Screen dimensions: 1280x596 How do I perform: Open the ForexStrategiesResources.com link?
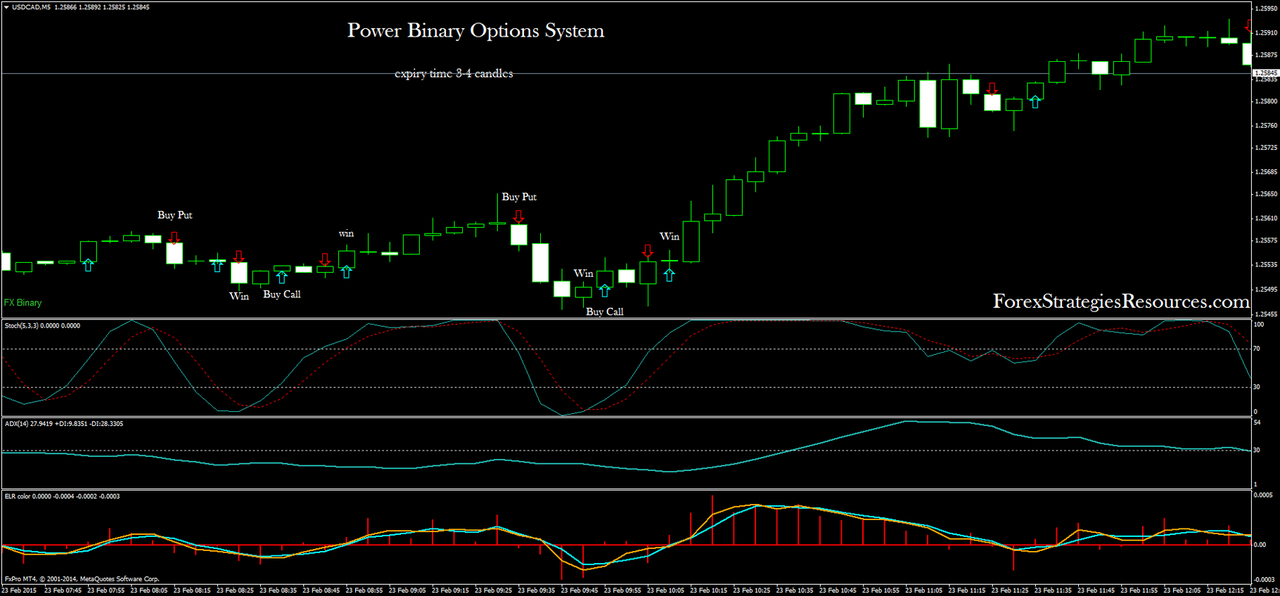1120,300
